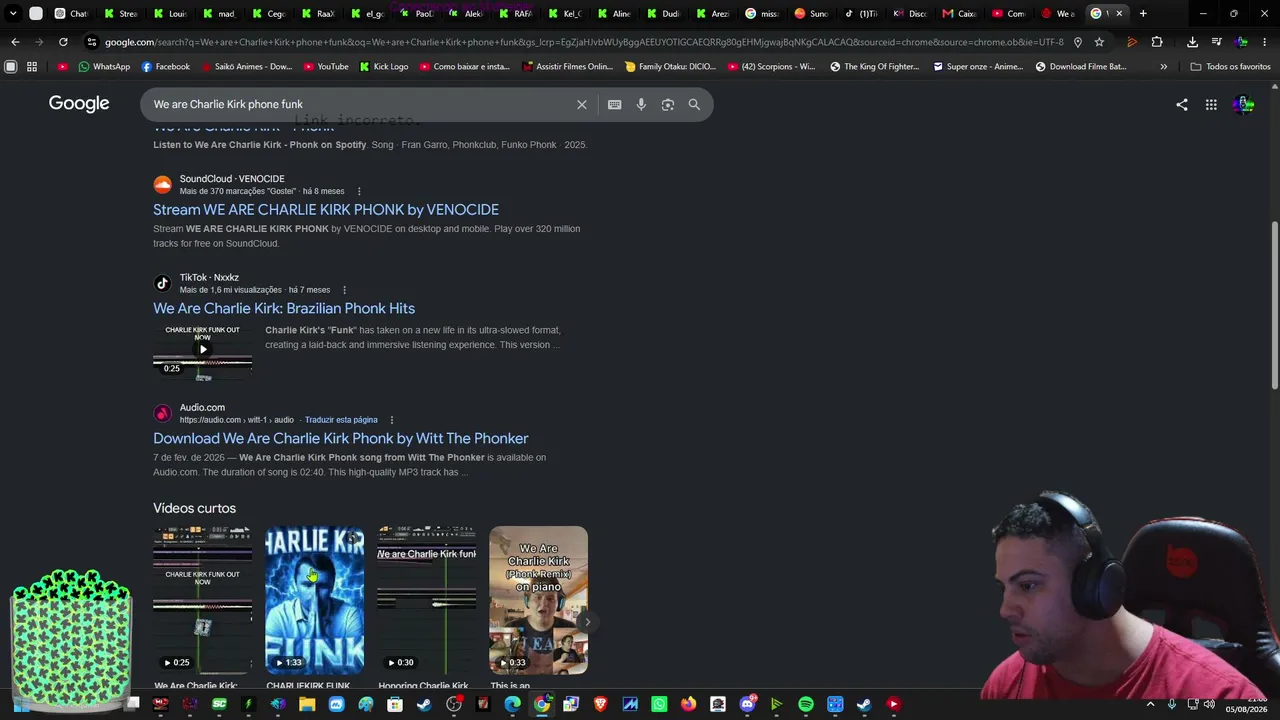1280x720 pixels.
Task: Open the Google apps grid
Action: (x=1211, y=104)
